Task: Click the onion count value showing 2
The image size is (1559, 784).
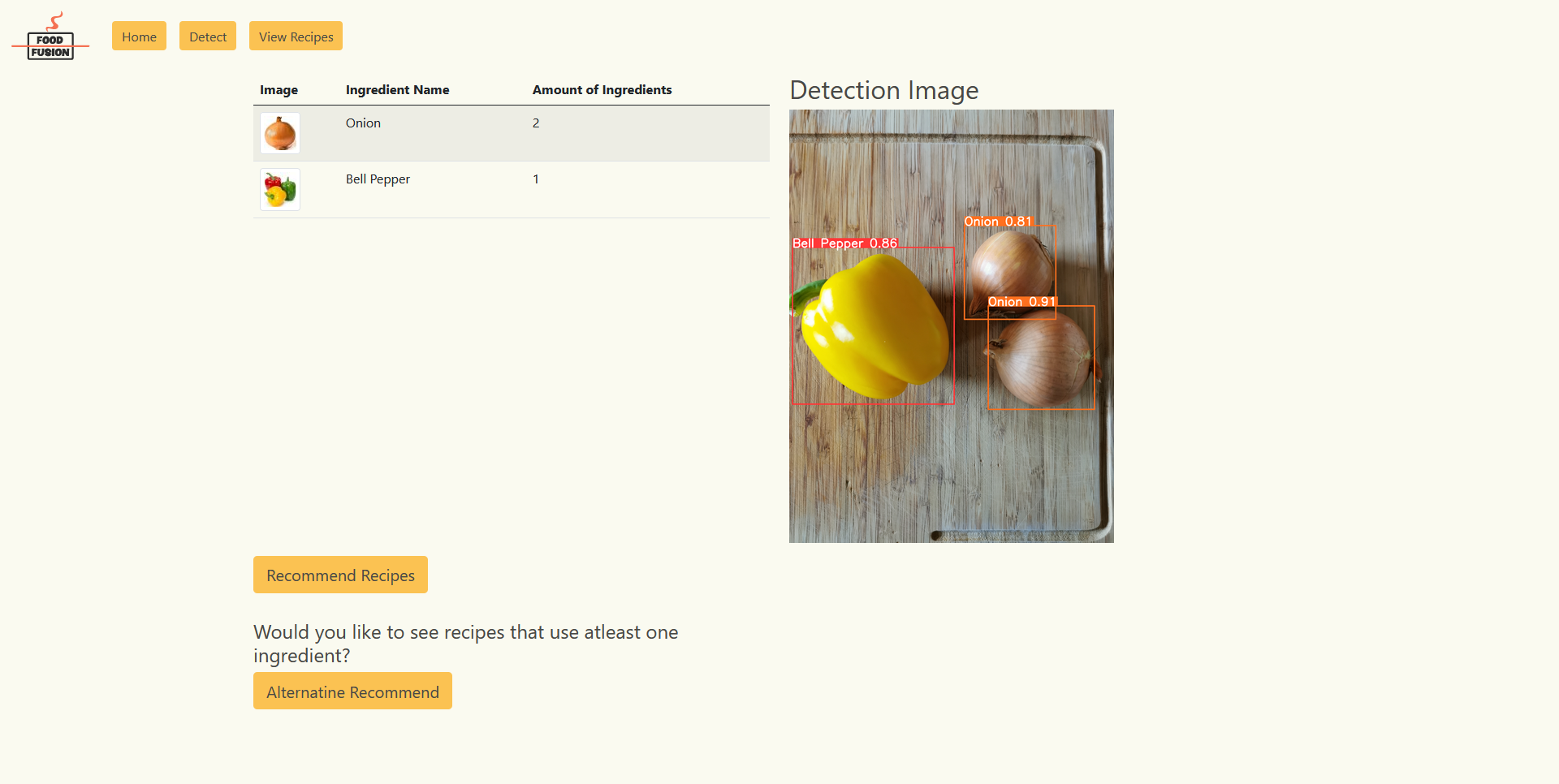Action: (x=536, y=123)
